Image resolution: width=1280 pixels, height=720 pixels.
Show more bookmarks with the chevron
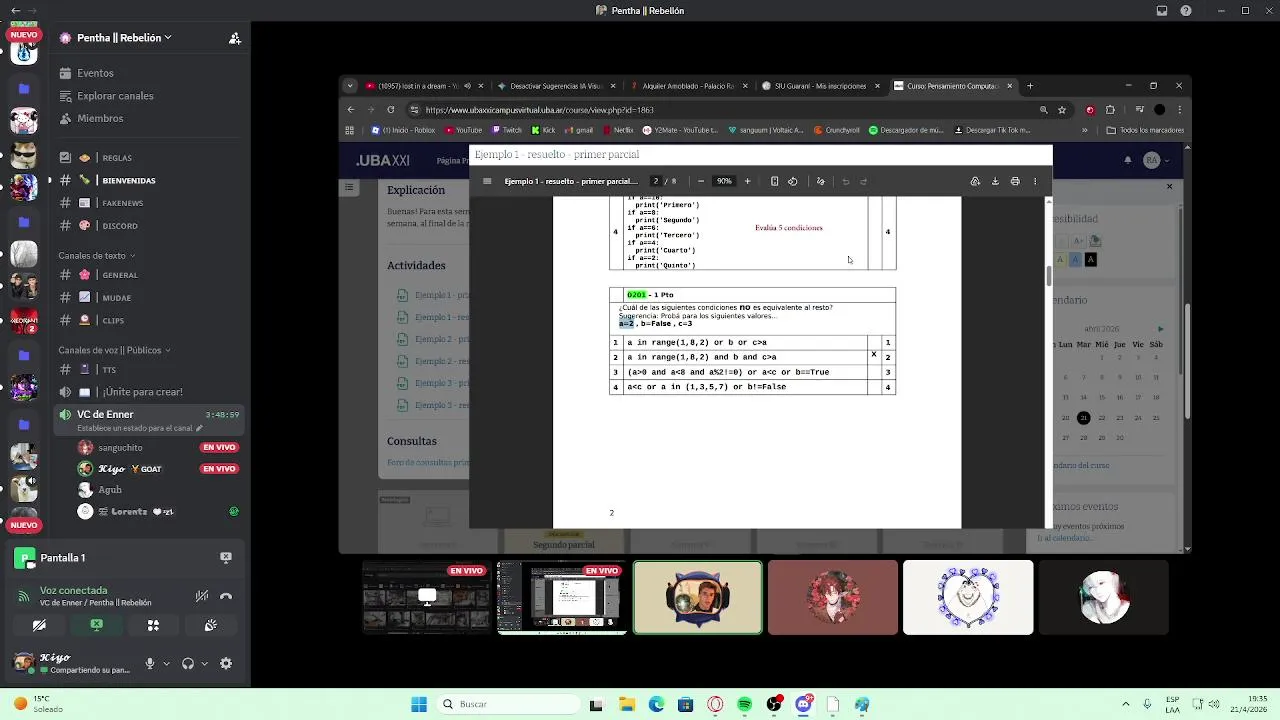(x=1085, y=130)
